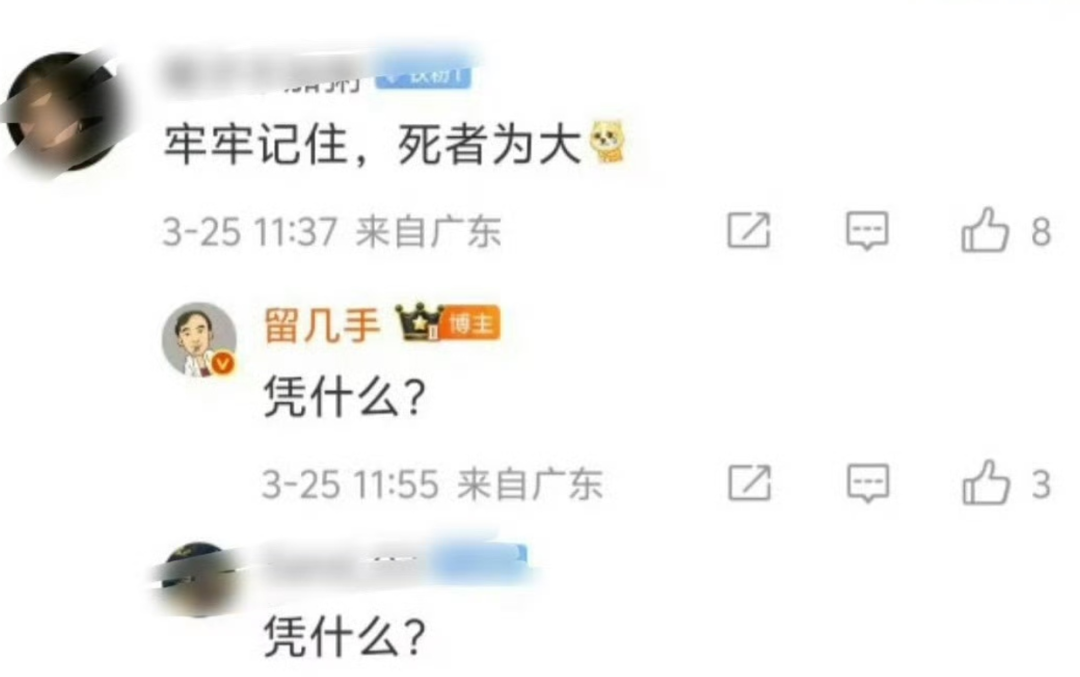Tap the crown membership badge icon
This screenshot has height=677, width=1080.
click(418, 323)
